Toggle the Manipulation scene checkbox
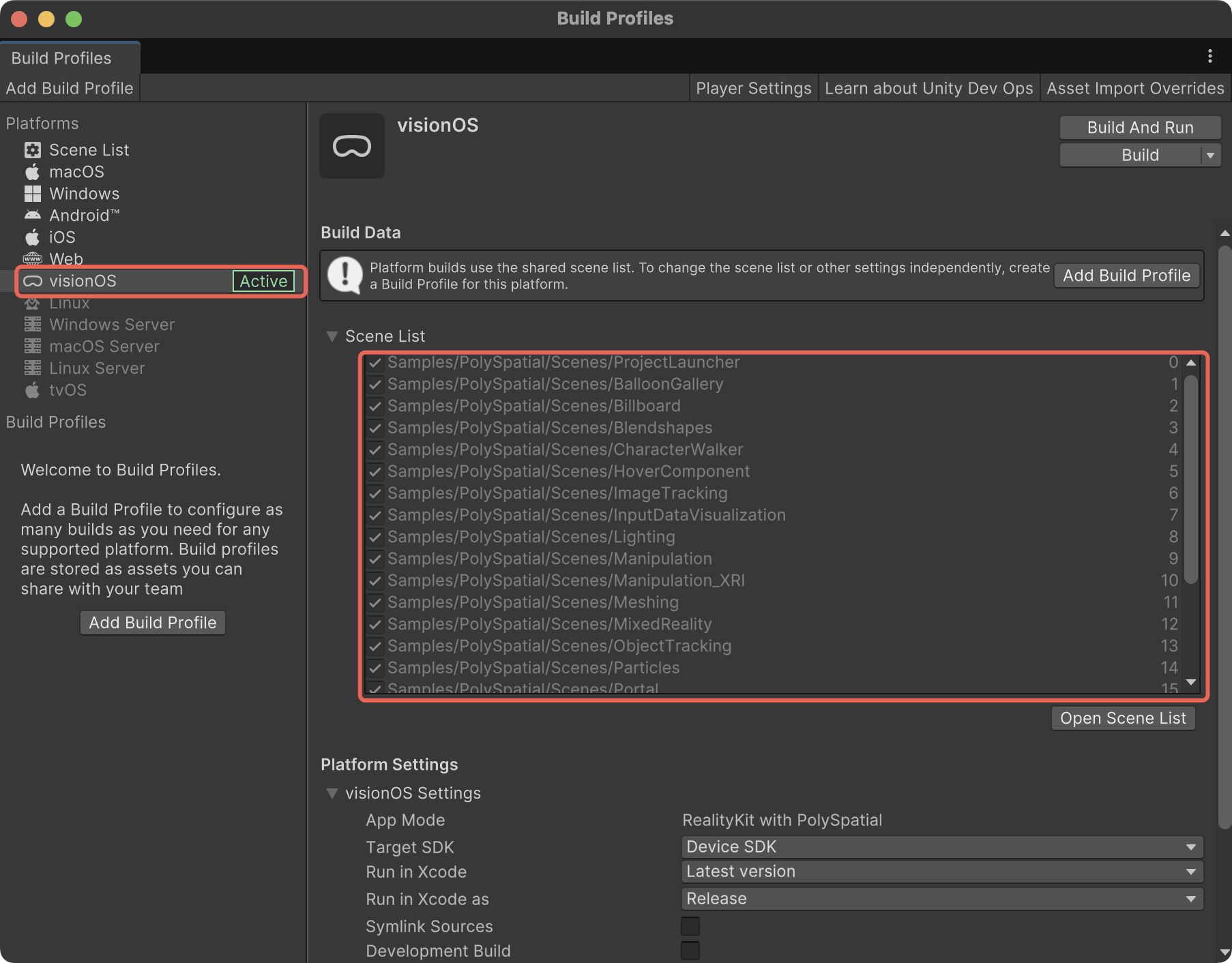The height and width of the screenshot is (963, 1232). 375,559
